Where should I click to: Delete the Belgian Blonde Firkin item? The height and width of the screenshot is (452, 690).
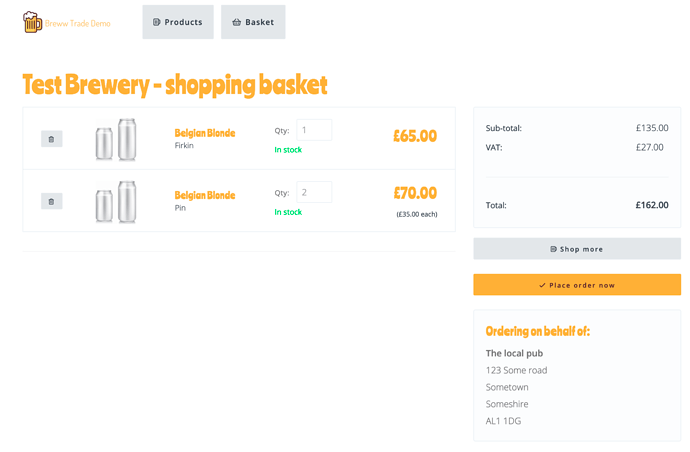(x=51, y=139)
